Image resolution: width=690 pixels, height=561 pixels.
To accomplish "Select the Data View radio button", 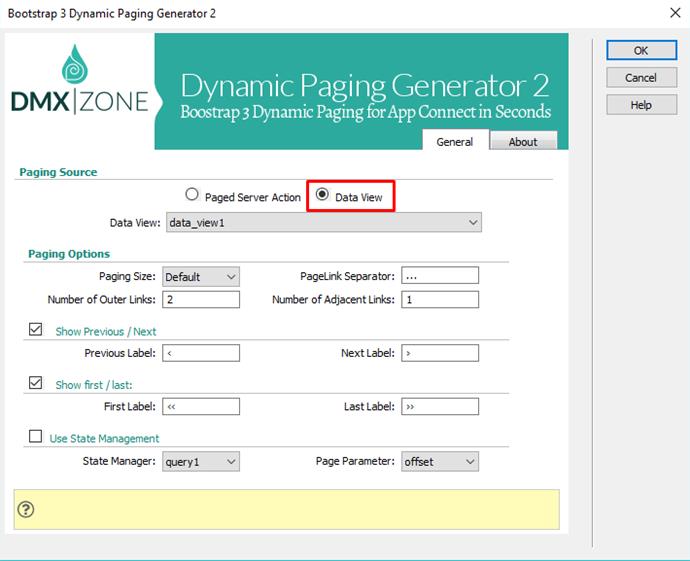I will (x=322, y=194).
